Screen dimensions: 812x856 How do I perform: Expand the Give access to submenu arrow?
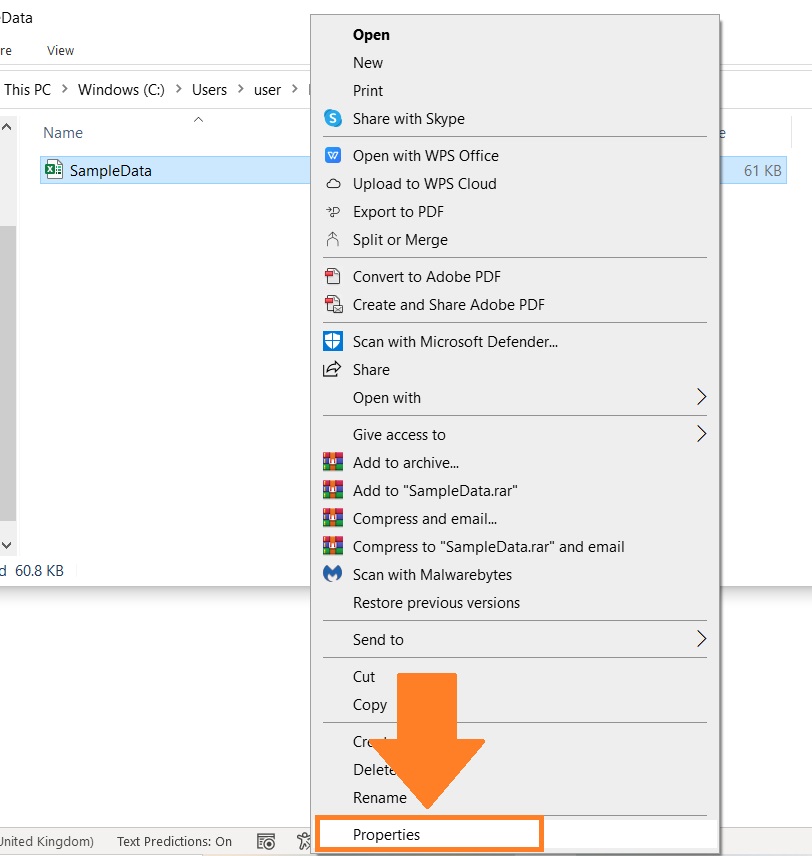pyautogui.click(x=702, y=434)
